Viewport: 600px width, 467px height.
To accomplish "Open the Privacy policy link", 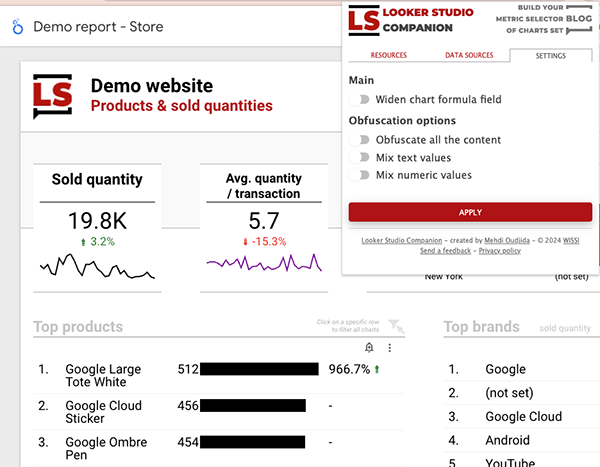I will (500, 251).
